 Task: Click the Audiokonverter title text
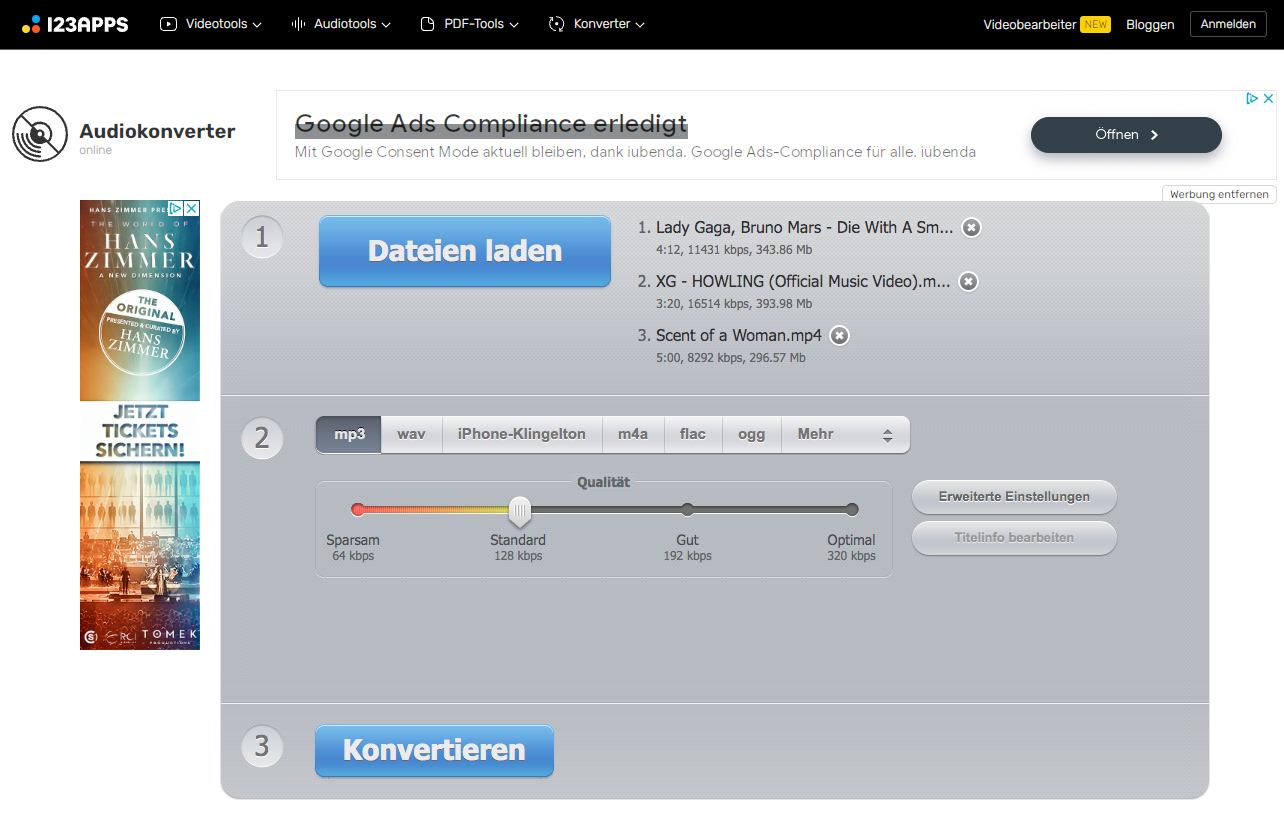(157, 131)
